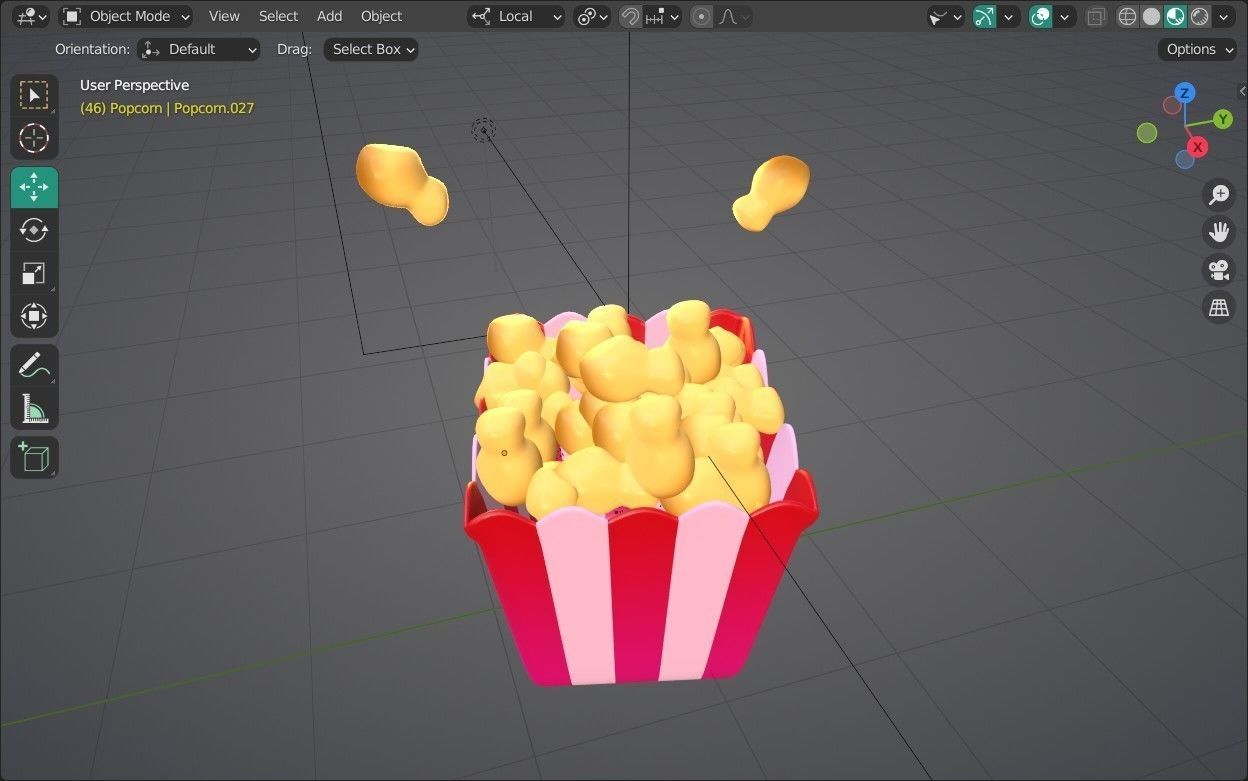The height and width of the screenshot is (781, 1248).
Task: Select the Annotate pencil tool
Action: (x=34, y=365)
